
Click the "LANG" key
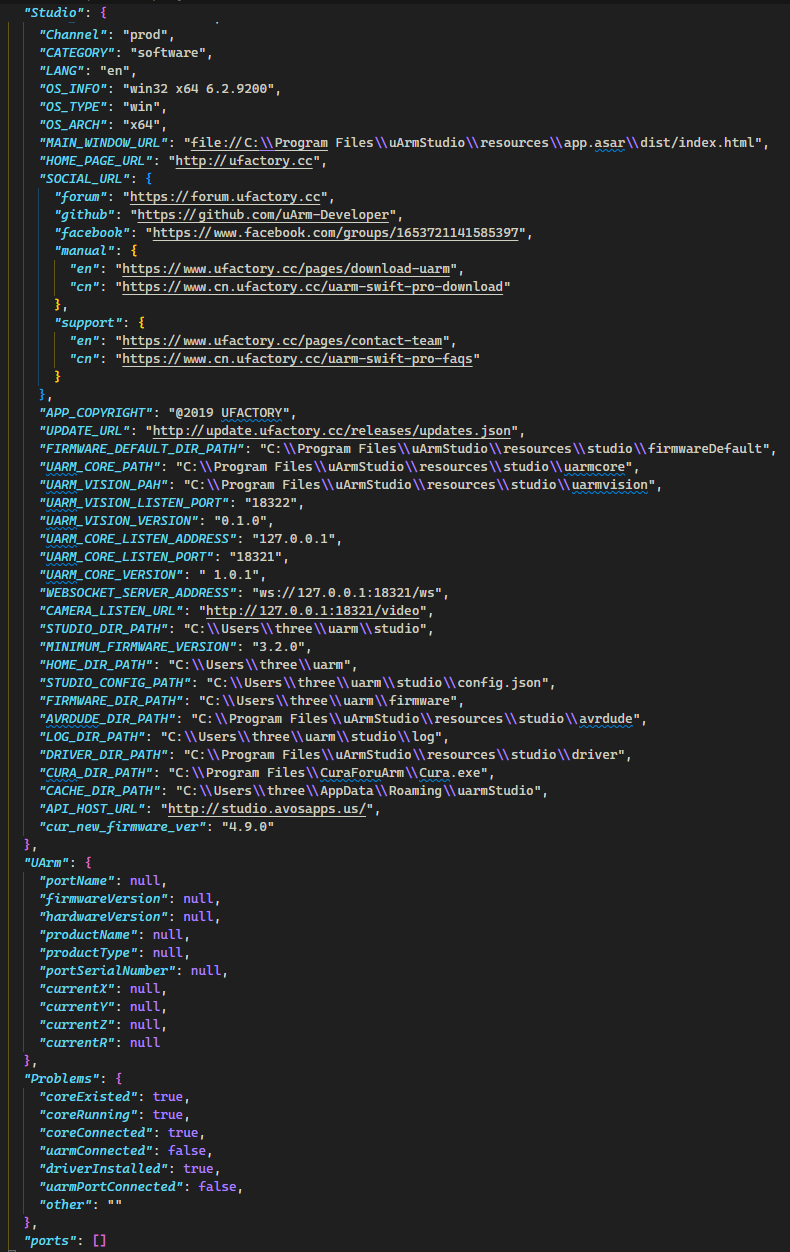61,70
